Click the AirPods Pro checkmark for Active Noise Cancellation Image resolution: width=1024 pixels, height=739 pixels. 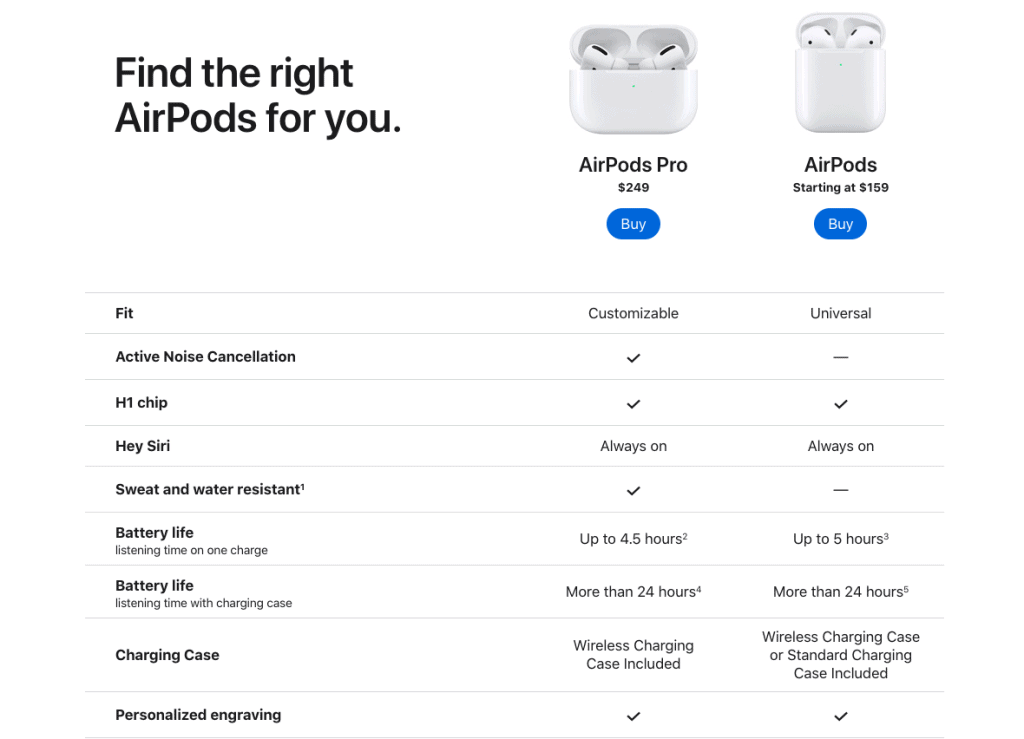633,356
